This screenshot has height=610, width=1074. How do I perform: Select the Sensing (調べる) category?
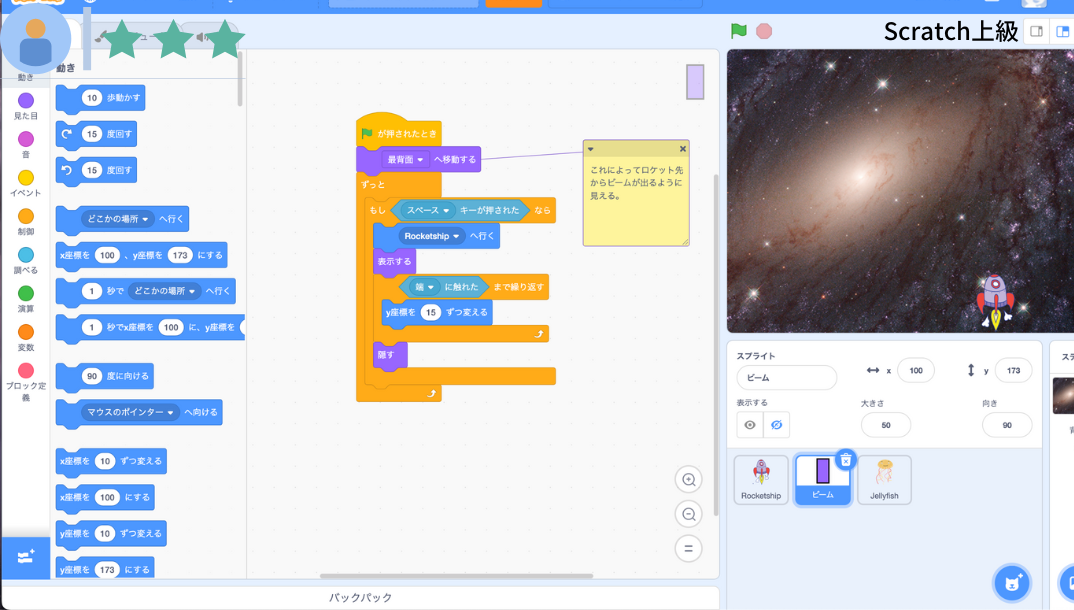coord(26,261)
